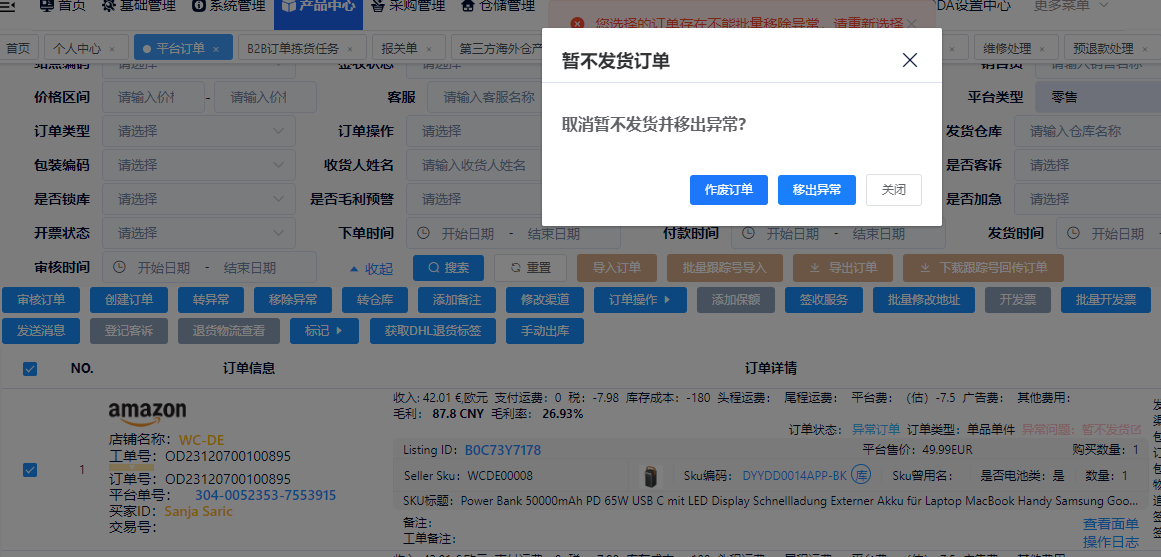Click 移出异常 button in dialog
This screenshot has height=557, width=1161.
tap(817, 190)
